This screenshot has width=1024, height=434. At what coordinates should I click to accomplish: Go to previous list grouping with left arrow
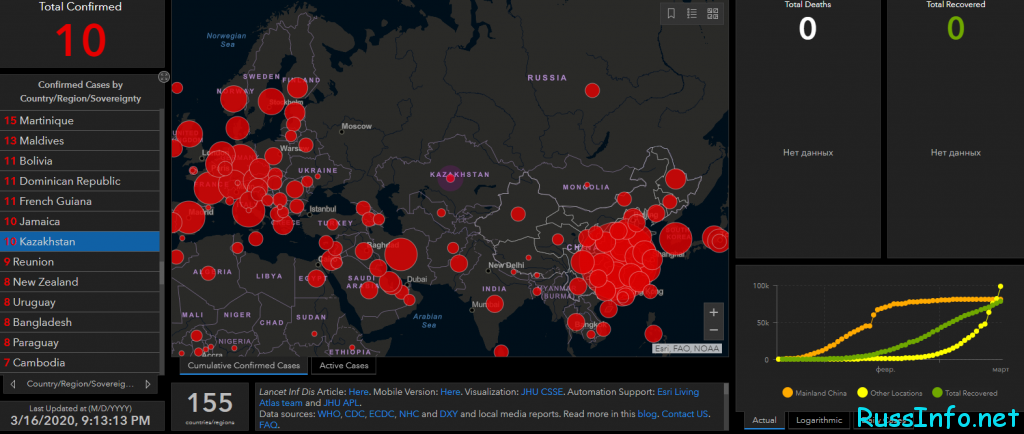pyautogui.click(x=13, y=384)
